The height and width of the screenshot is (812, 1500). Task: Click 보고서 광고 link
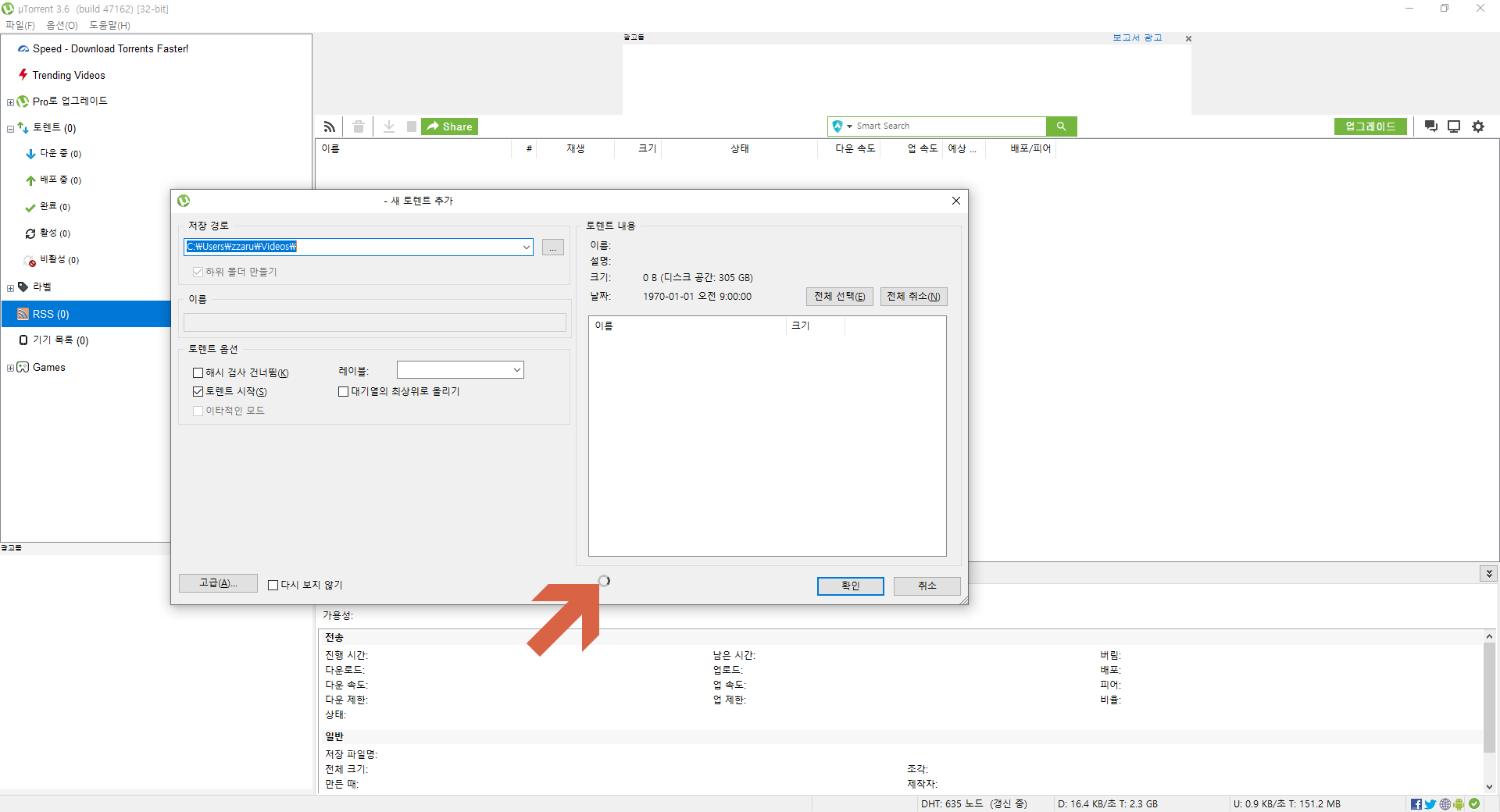[x=1137, y=37]
